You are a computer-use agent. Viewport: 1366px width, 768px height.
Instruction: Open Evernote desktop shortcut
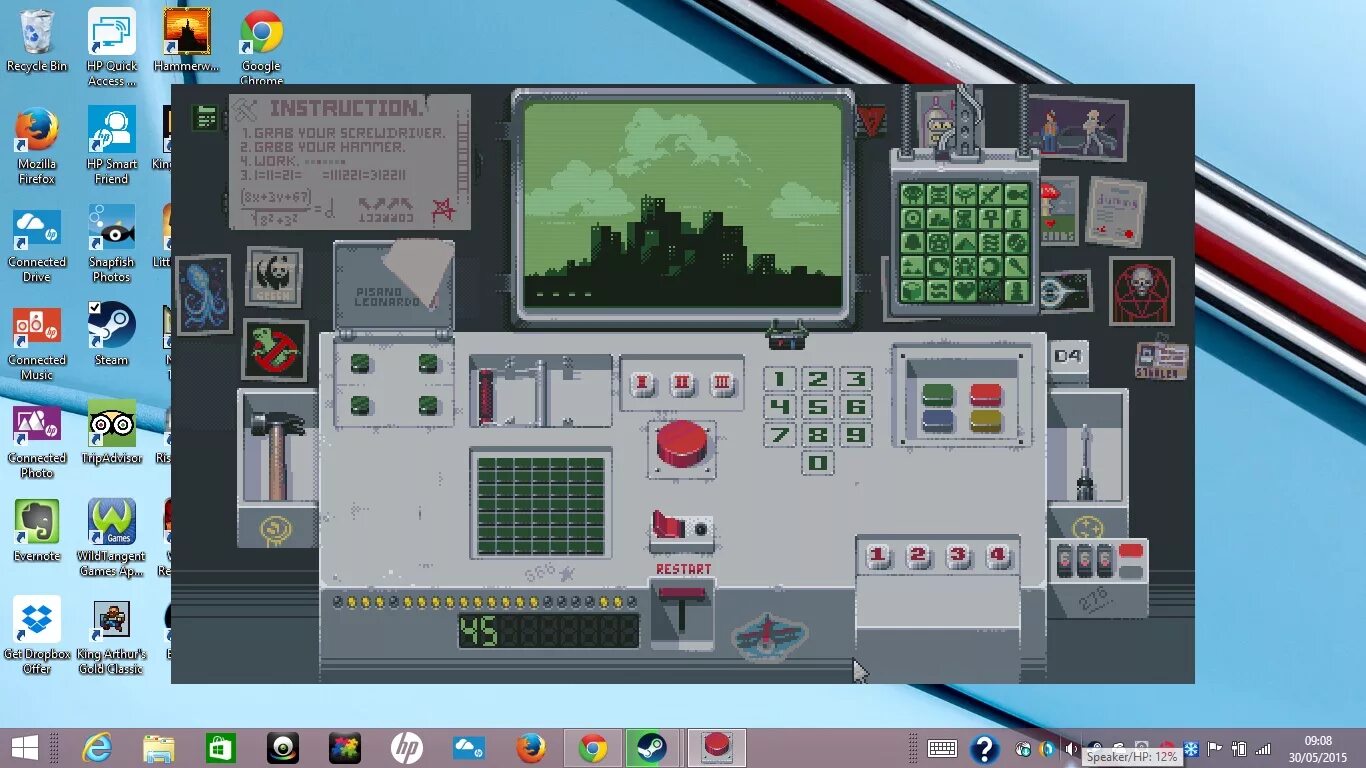point(37,530)
